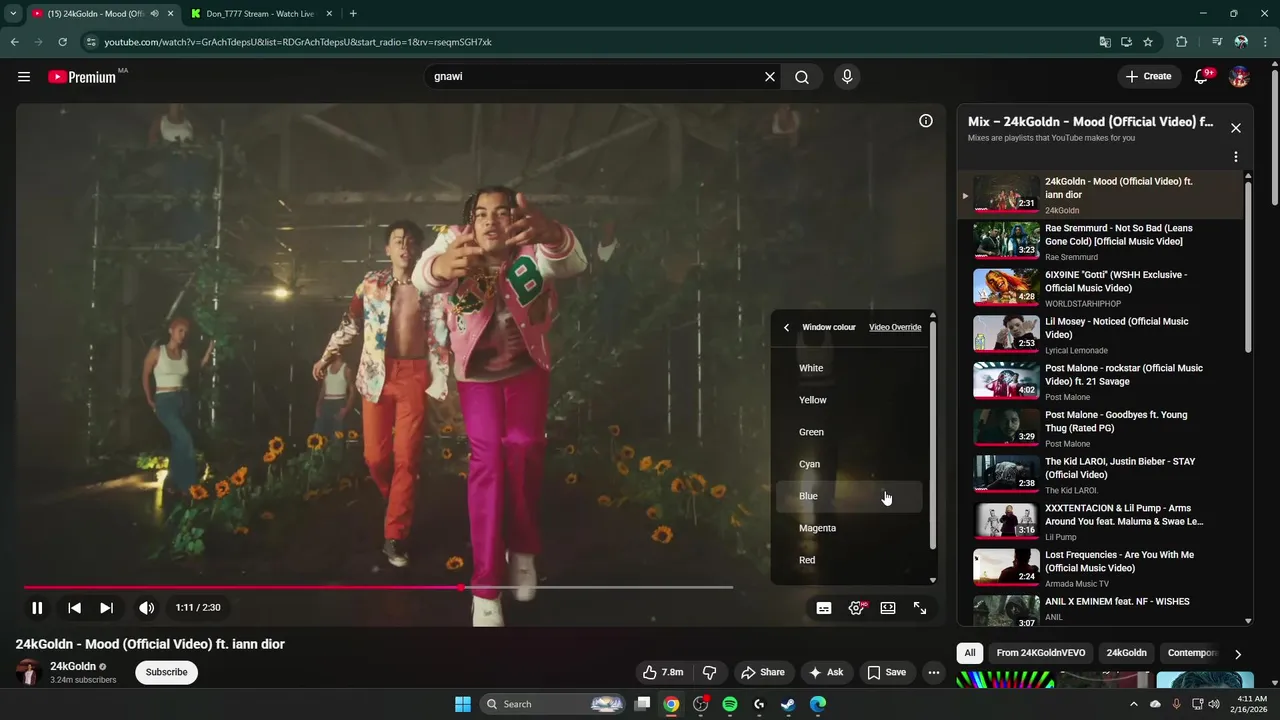
Task: Choose Yellow window colour
Action: pos(849,400)
